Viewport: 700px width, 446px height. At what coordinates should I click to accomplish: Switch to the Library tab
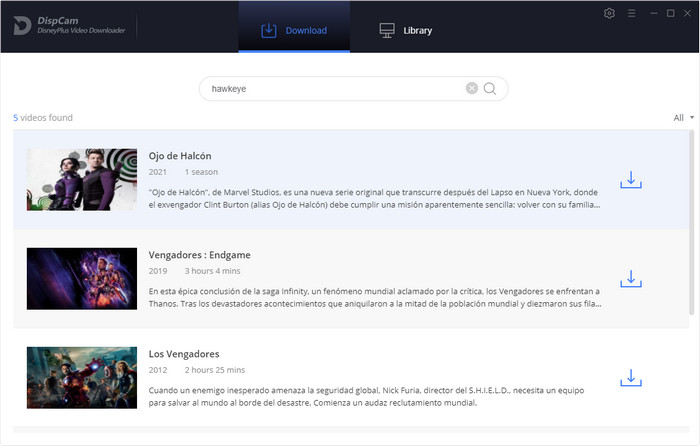click(x=405, y=30)
